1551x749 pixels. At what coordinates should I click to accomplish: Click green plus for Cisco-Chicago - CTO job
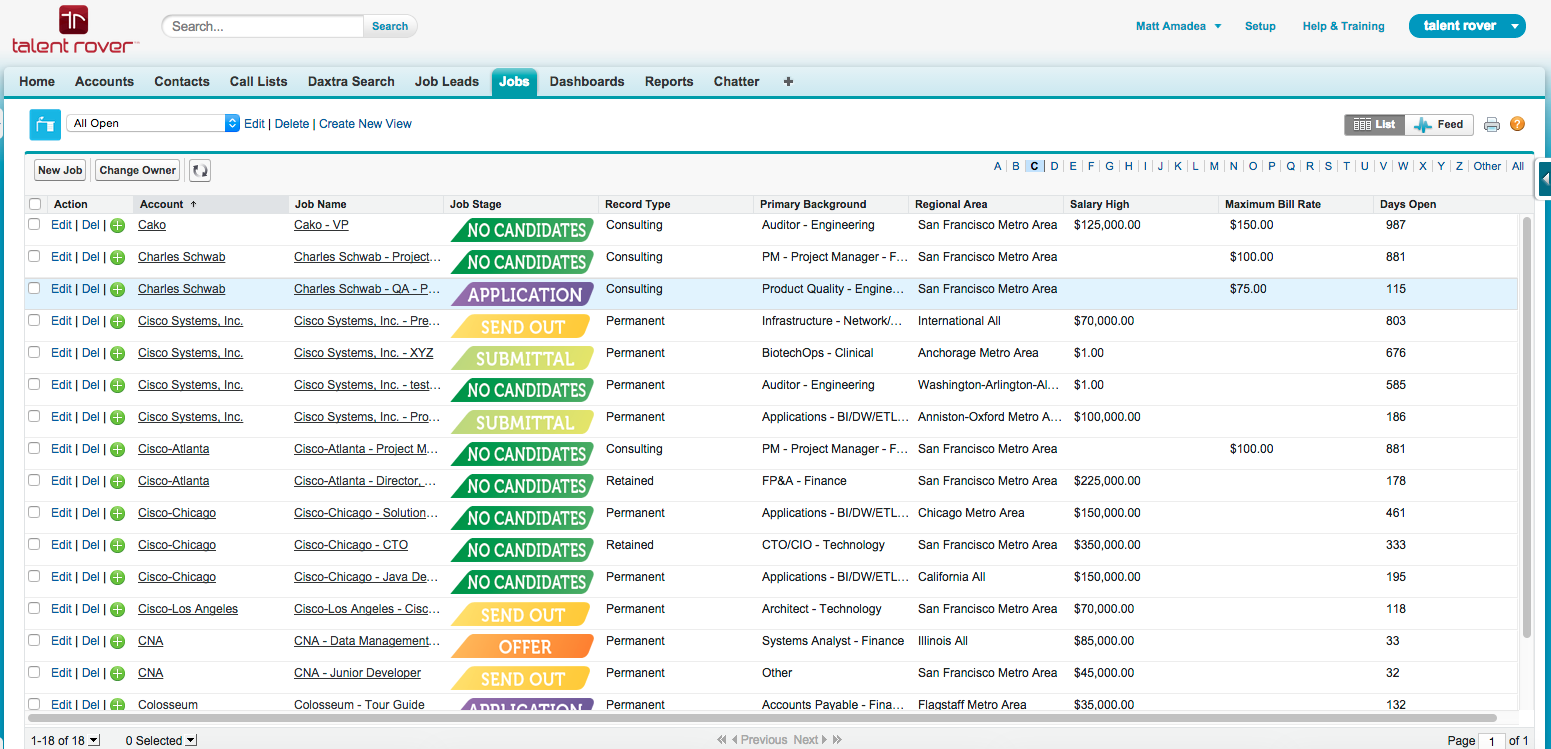pyautogui.click(x=117, y=546)
